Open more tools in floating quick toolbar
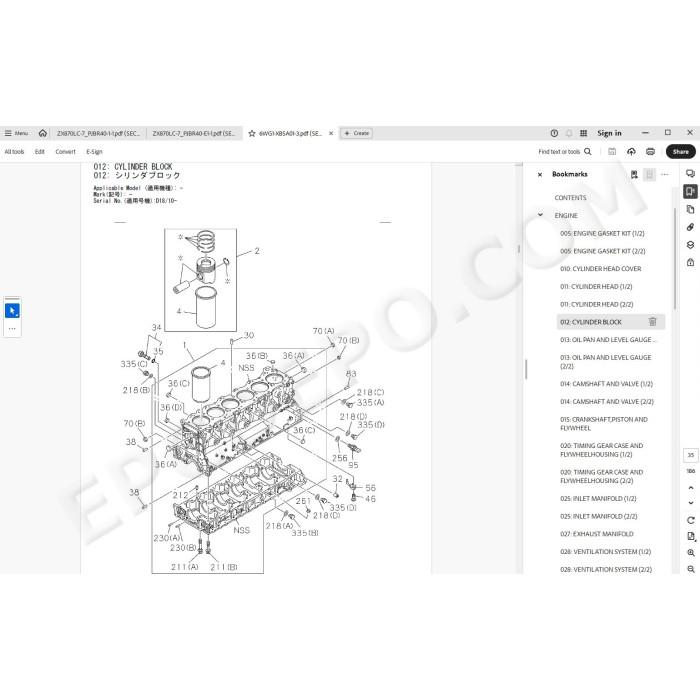The image size is (700, 700). [12, 329]
